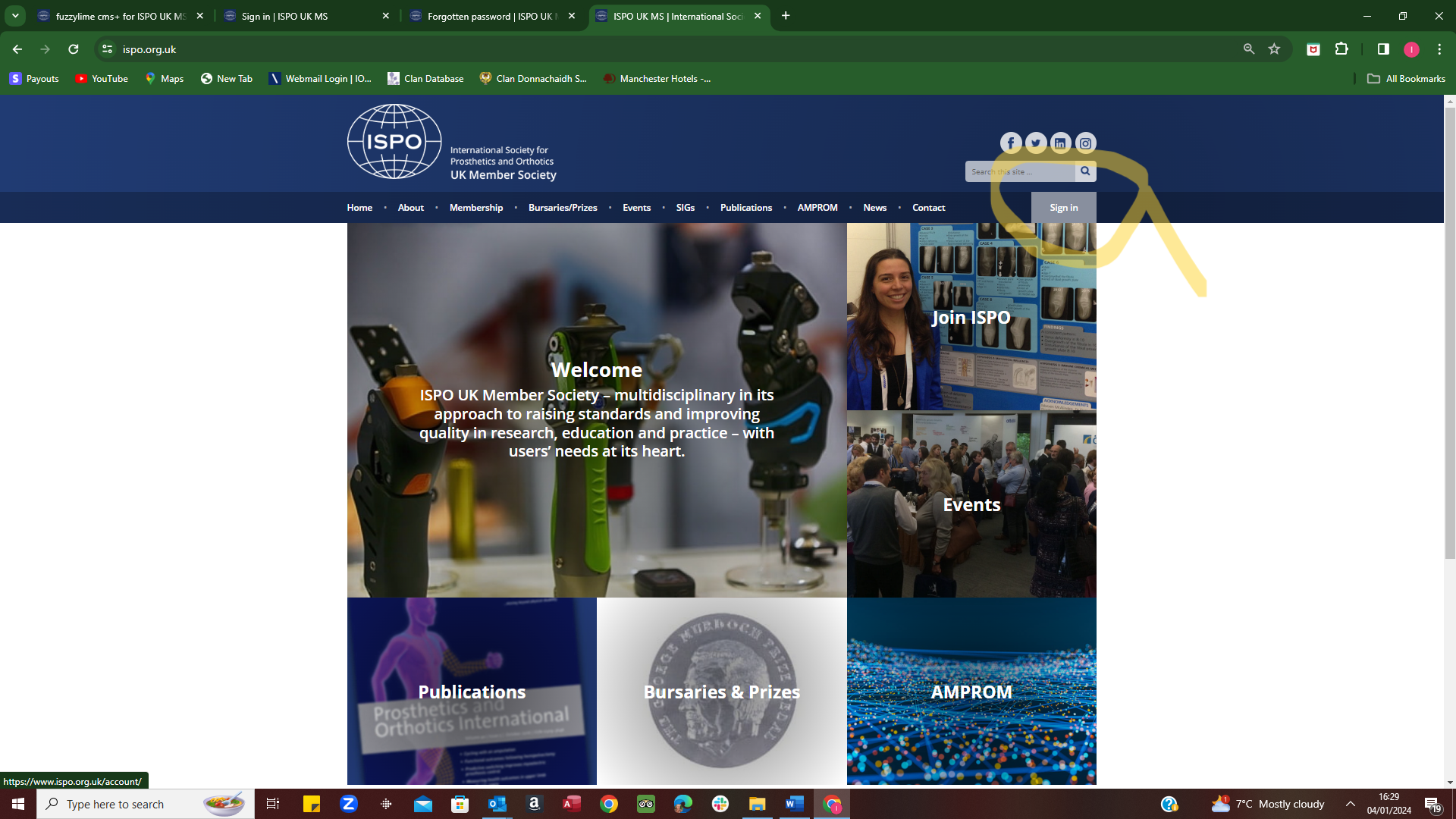Open the Chrome extensions puzzle icon
The width and height of the screenshot is (1456, 819).
pos(1341,49)
